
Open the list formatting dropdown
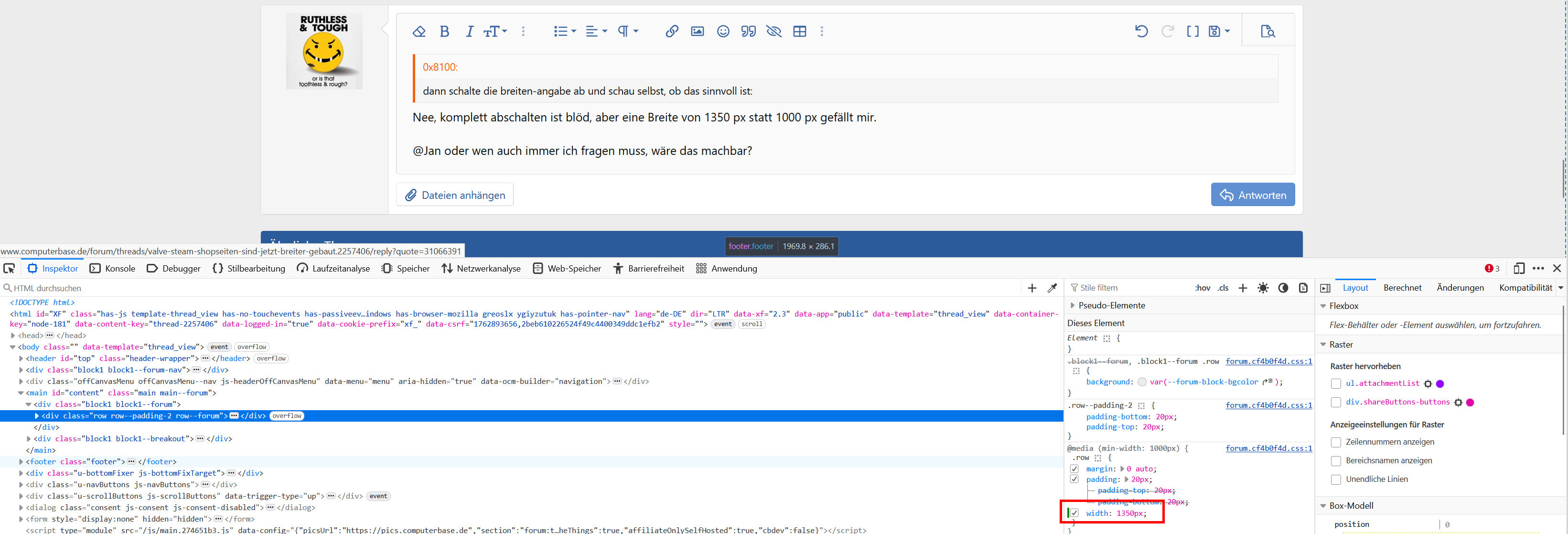(564, 32)
